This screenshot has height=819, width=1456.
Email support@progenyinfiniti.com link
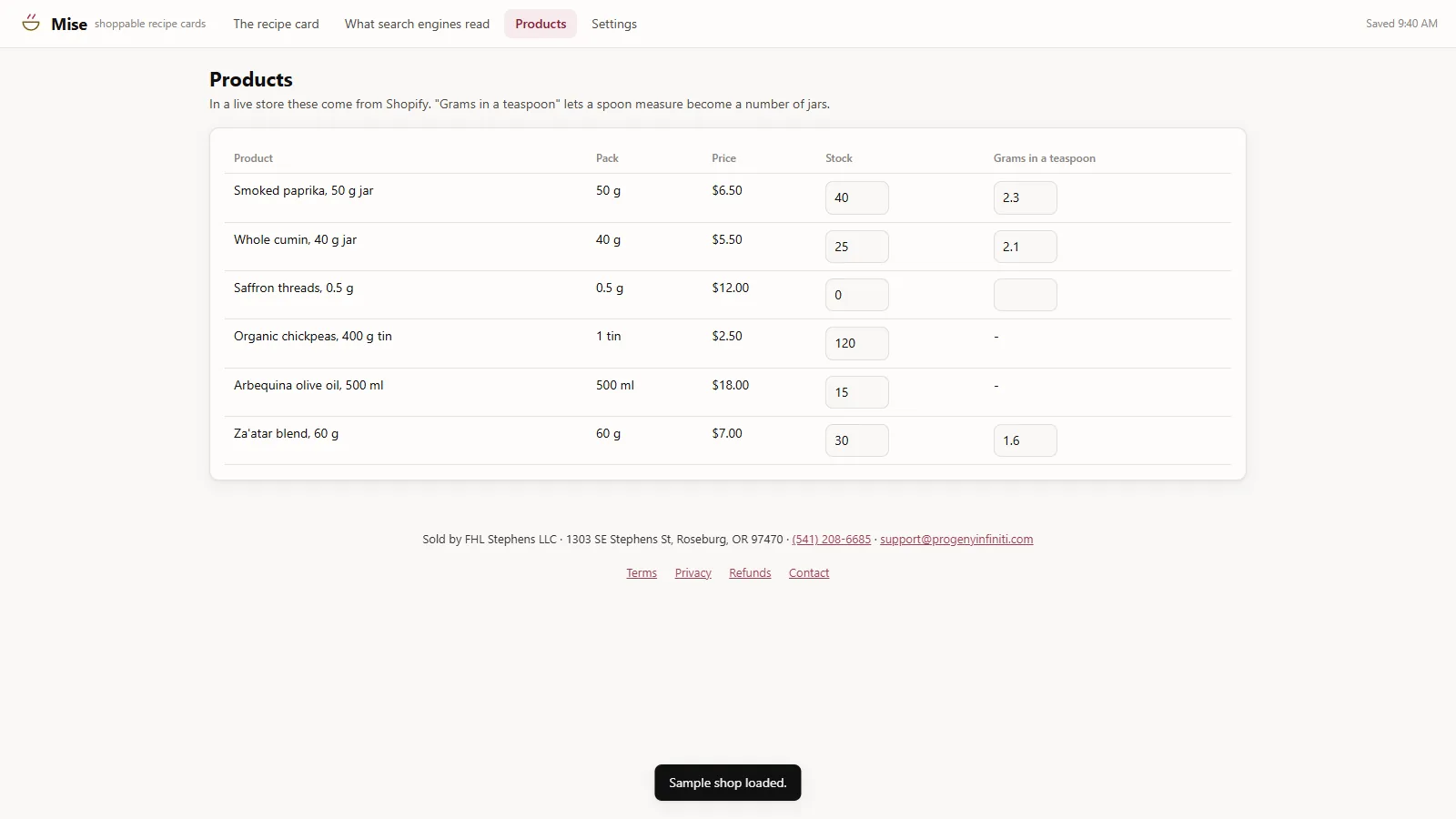(x=956, y=539)
